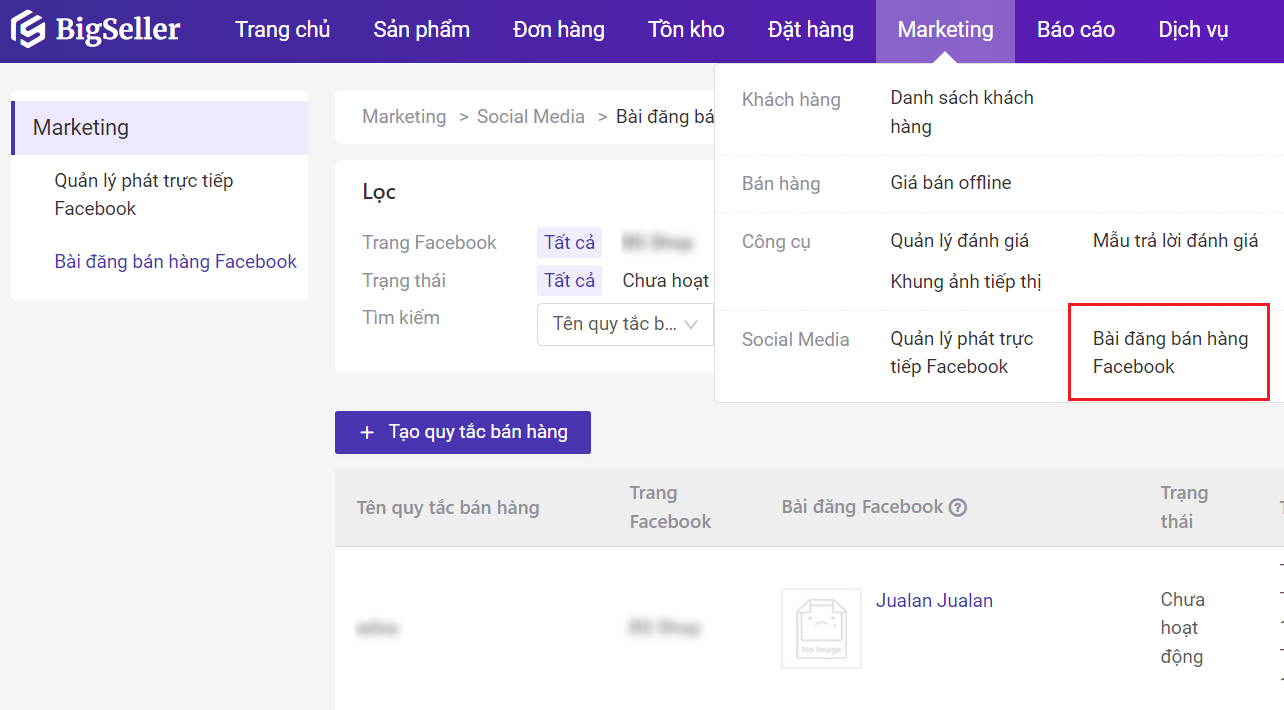Open the Tên quy tắc search type dropdown
This screenshot has height=710, width=1284.
click(625, 324)
